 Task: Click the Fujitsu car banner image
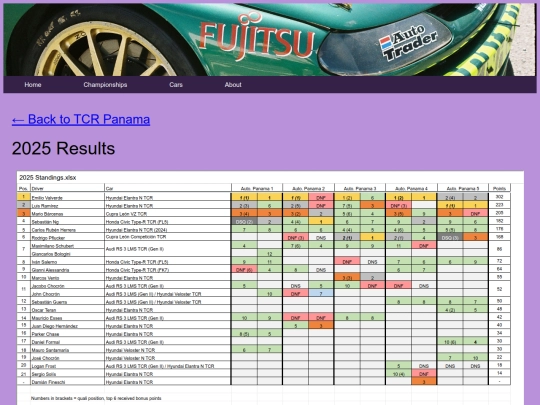[270, 40]
